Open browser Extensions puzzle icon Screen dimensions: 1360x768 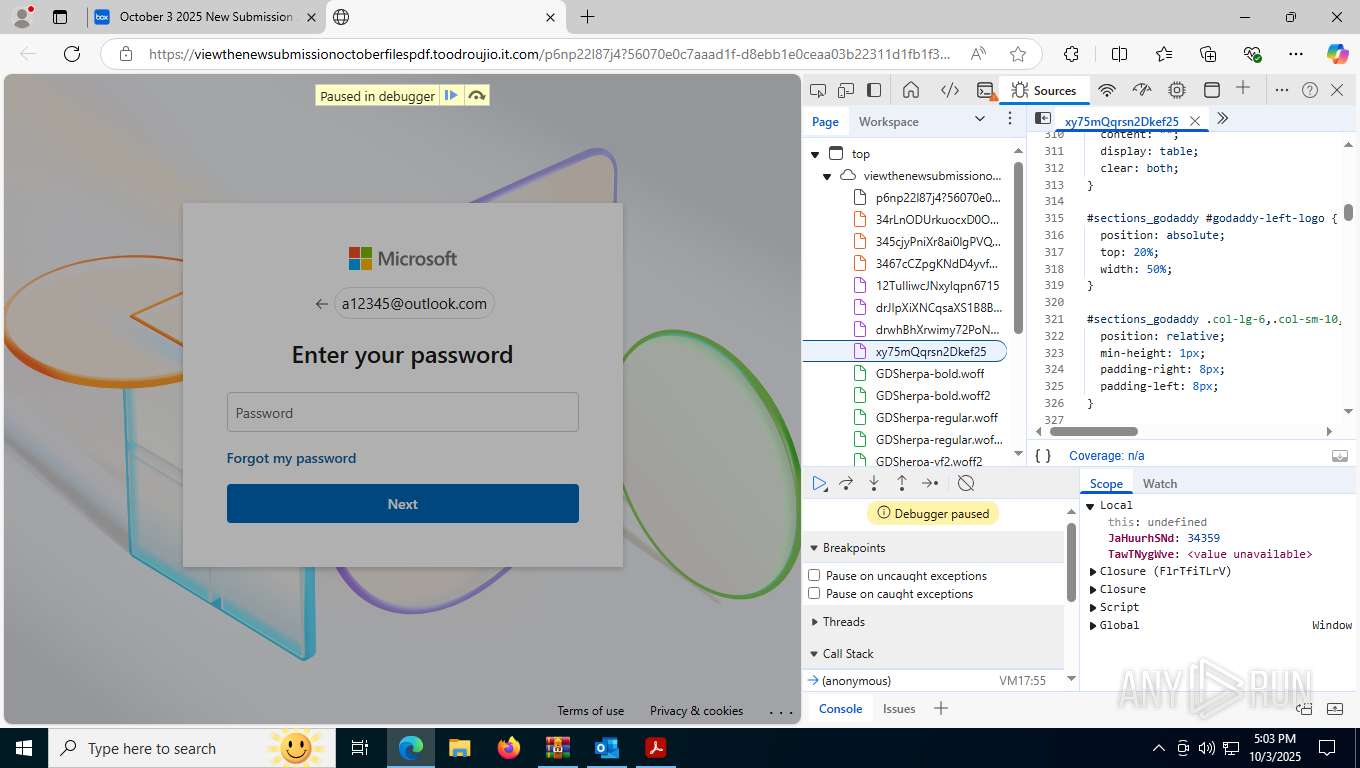click(1071, 54)
